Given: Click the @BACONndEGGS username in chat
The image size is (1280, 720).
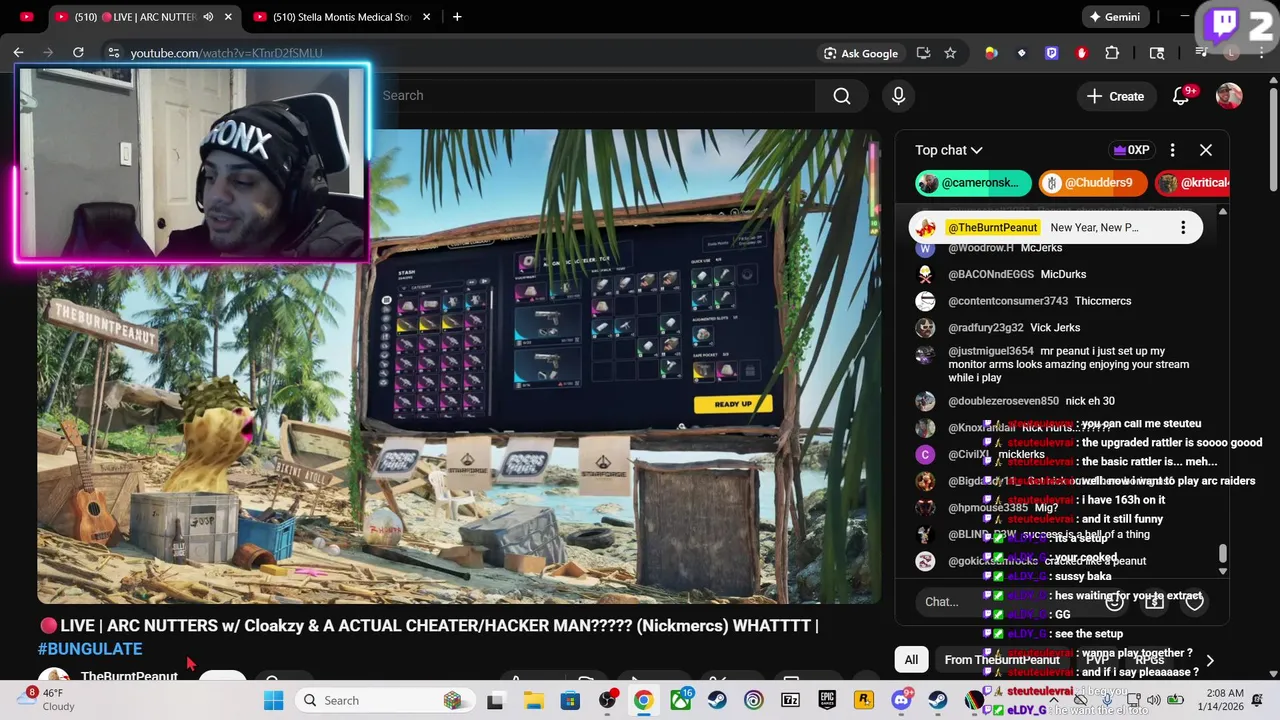Looking at the screenshot, I should (990, 274).
